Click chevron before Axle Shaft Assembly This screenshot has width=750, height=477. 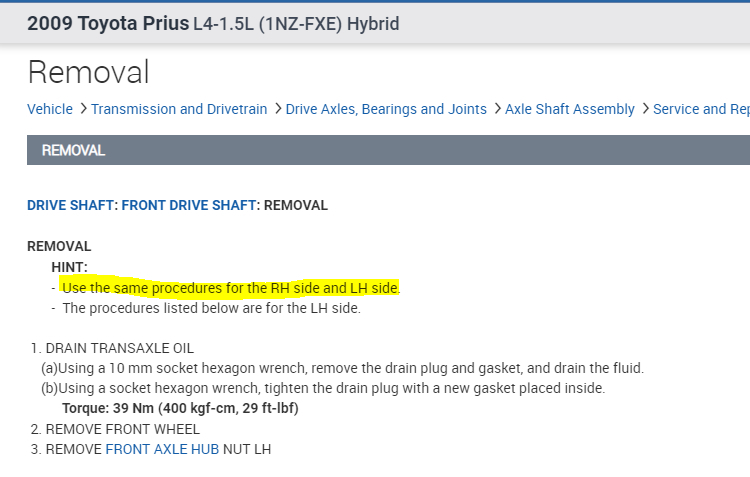tap(497, 109)
